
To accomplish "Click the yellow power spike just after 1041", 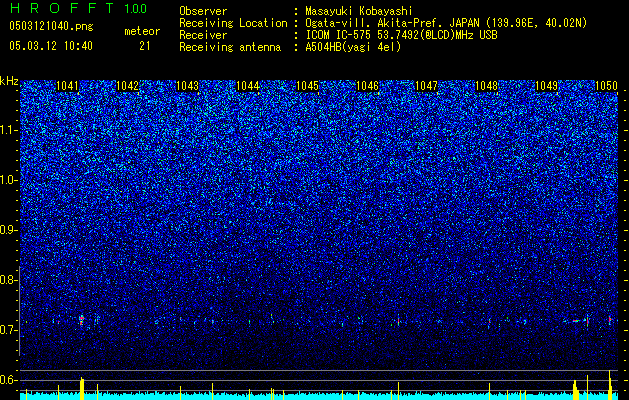I will [82, 388].
